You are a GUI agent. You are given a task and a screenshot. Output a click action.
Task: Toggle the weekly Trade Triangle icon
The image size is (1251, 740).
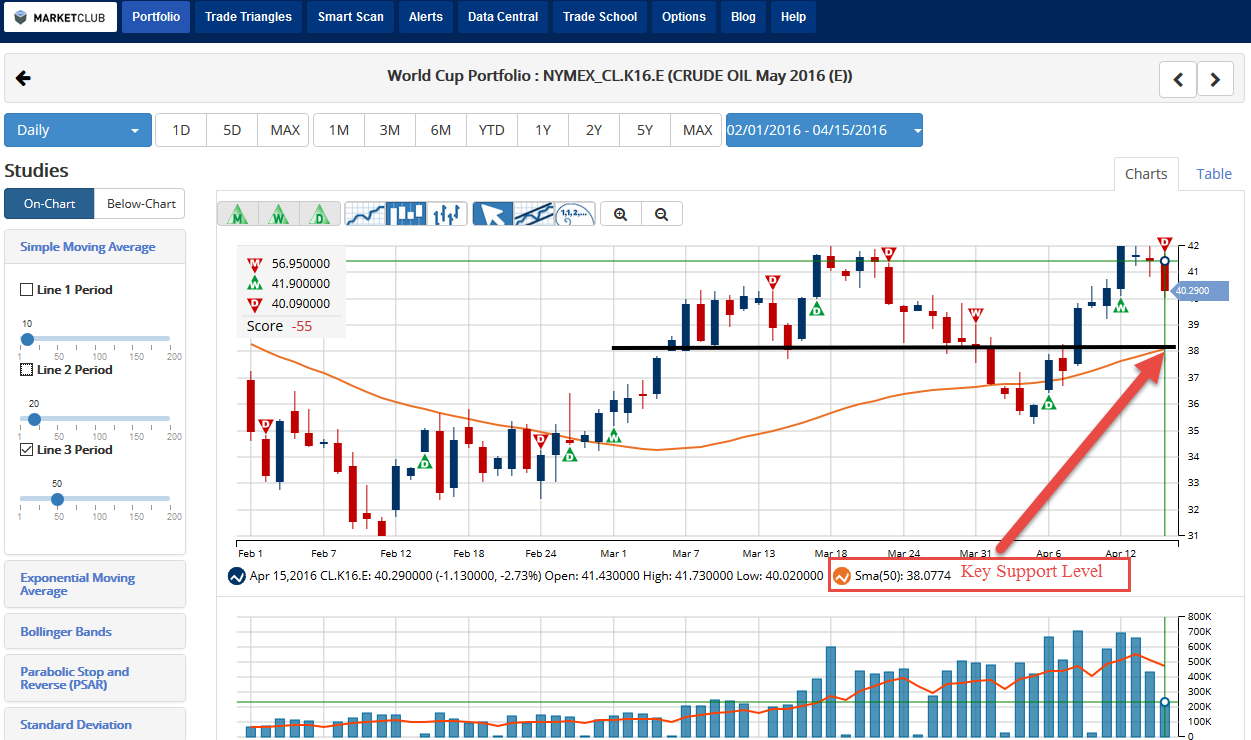coord(279,214)
